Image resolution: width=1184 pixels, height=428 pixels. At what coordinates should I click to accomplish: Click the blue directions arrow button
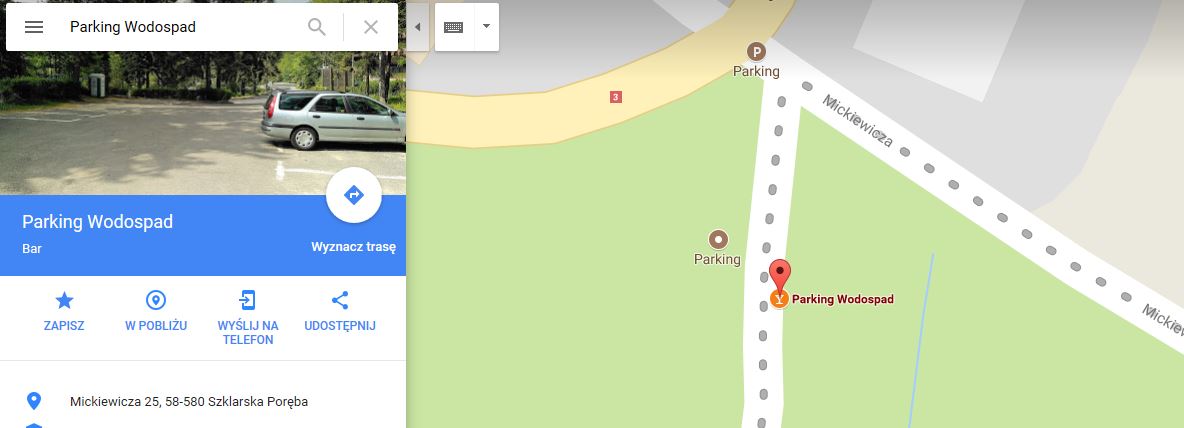tap(353, 196)
